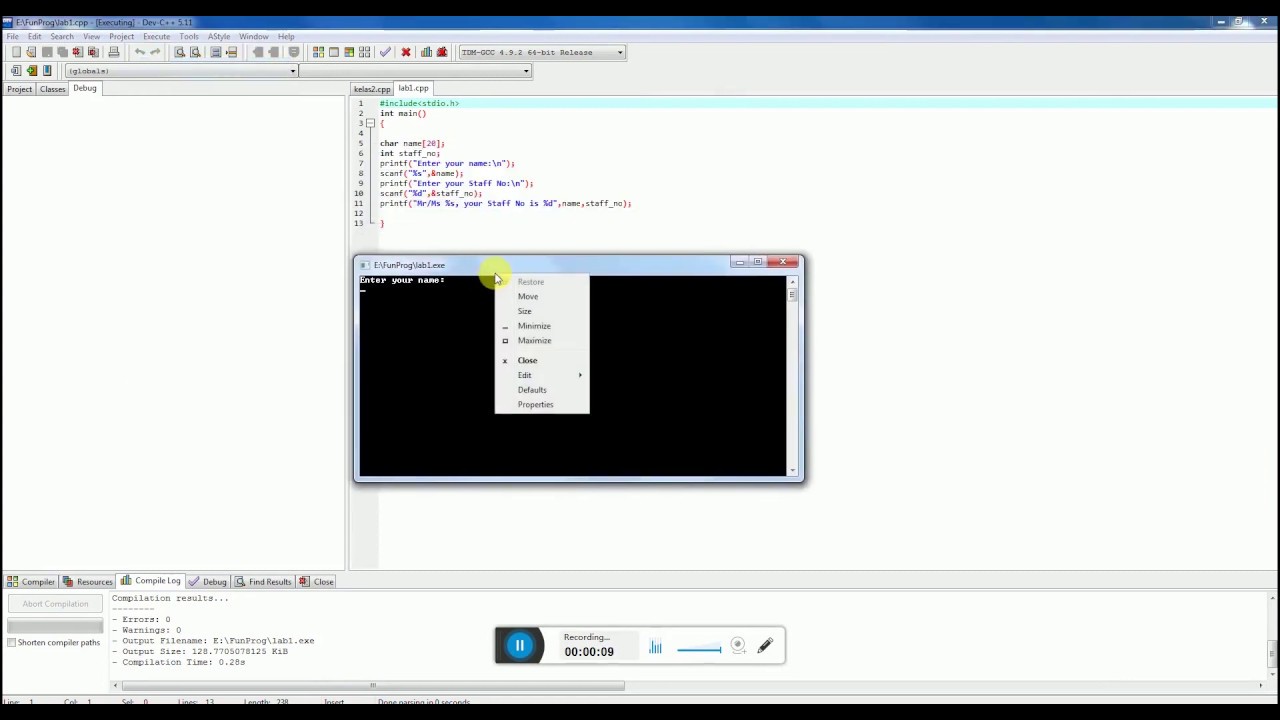
Task: Switch to the lab1.cpp editor tab
Action: pos(413,88)
